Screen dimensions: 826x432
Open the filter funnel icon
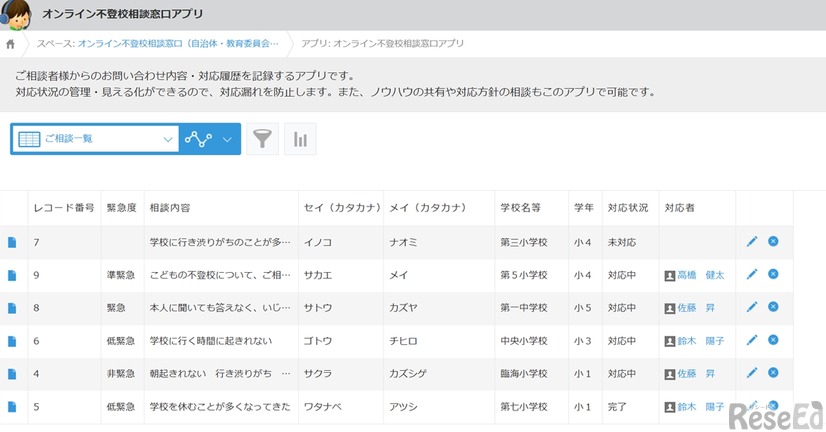click(261, 139)
